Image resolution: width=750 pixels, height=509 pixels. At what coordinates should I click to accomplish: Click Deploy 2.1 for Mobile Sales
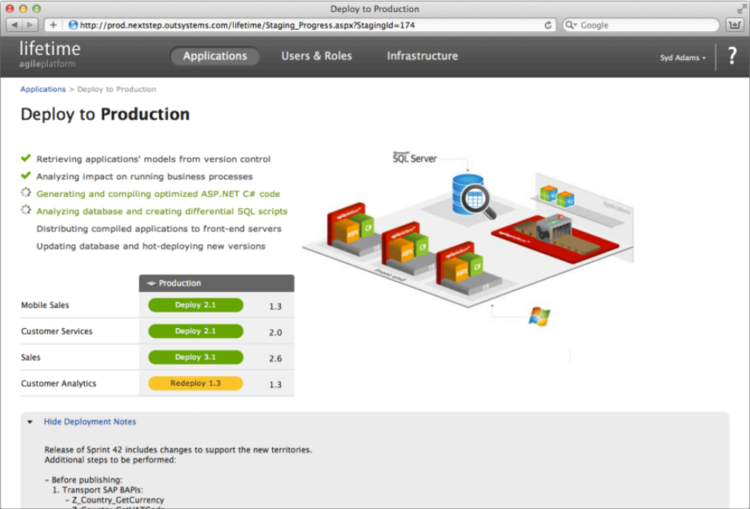coord(196,305)
